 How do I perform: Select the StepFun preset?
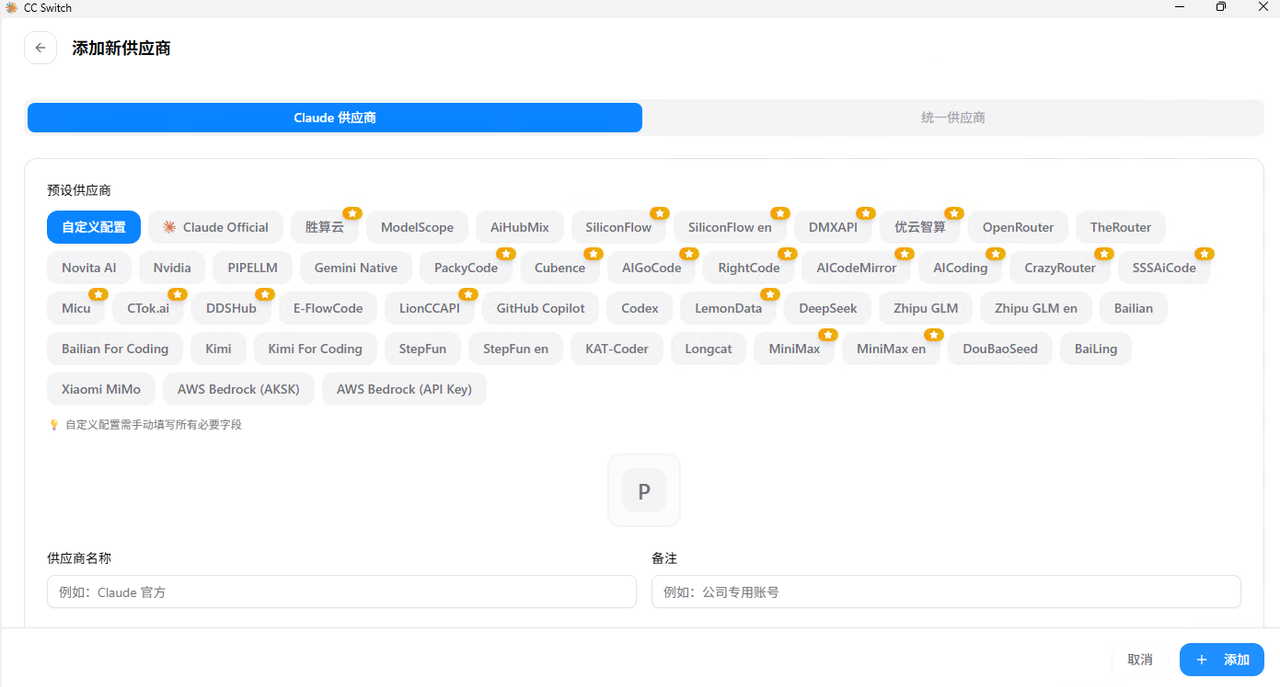(423, 349)
